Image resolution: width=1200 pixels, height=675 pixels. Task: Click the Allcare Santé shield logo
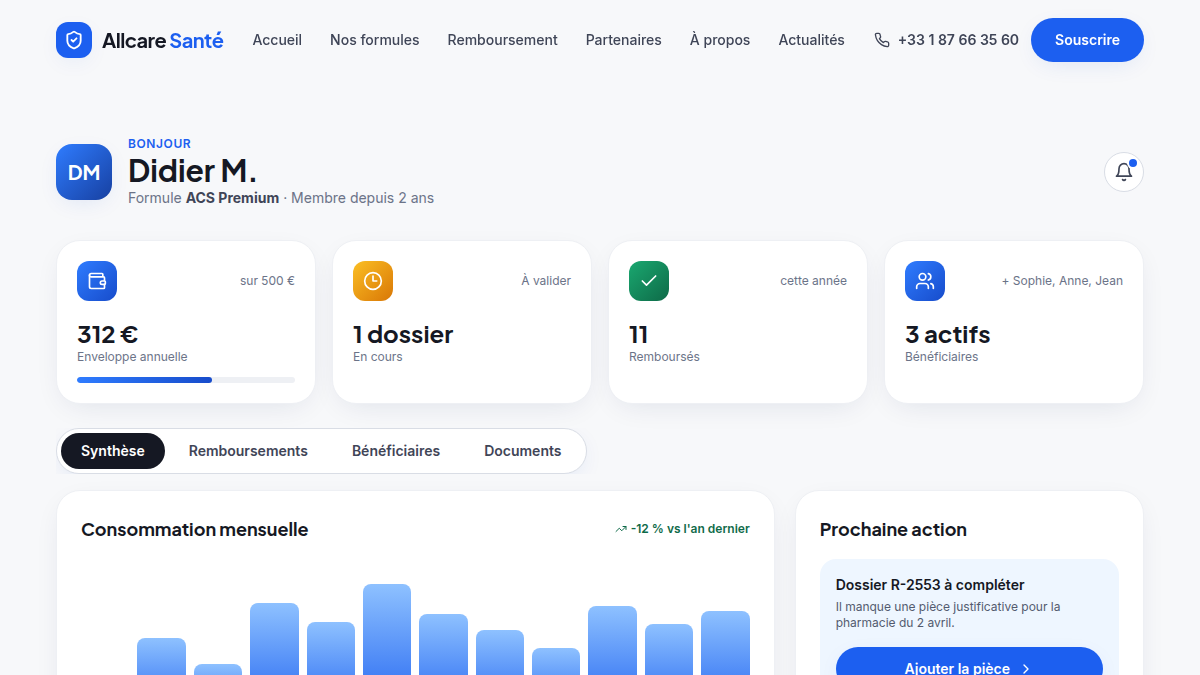coord(74,40)
